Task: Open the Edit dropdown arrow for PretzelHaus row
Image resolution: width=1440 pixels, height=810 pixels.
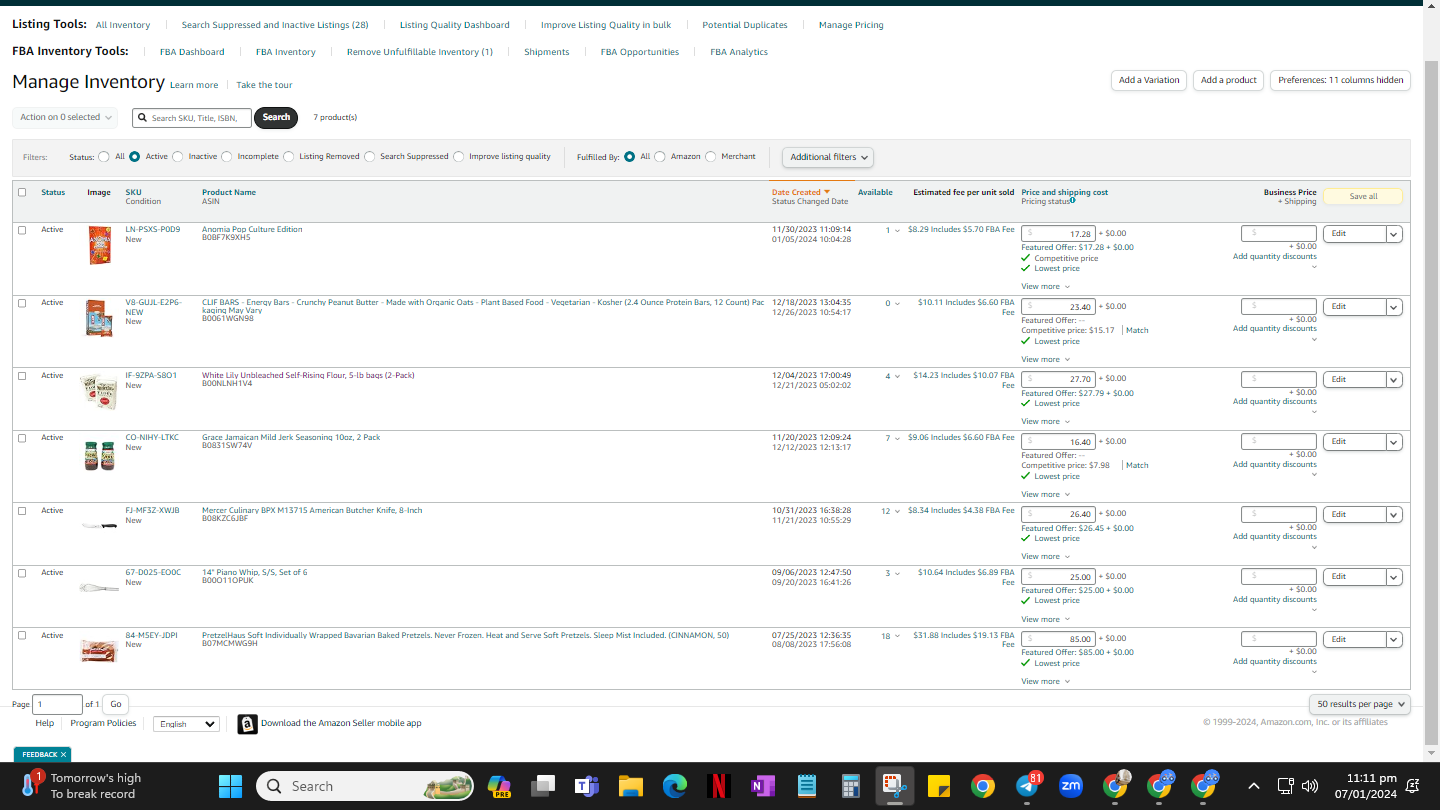Action: 1394,640
